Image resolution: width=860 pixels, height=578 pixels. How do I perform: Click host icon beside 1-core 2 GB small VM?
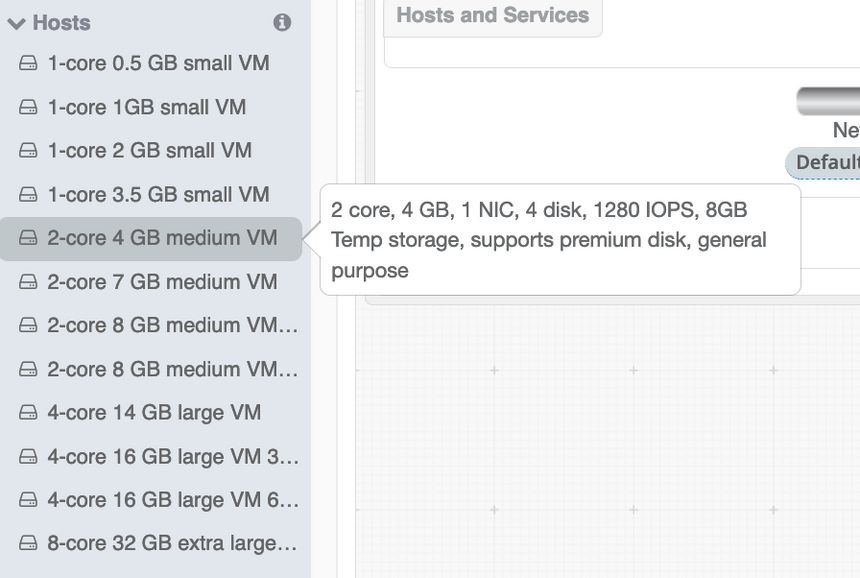(x=28, y=151)
